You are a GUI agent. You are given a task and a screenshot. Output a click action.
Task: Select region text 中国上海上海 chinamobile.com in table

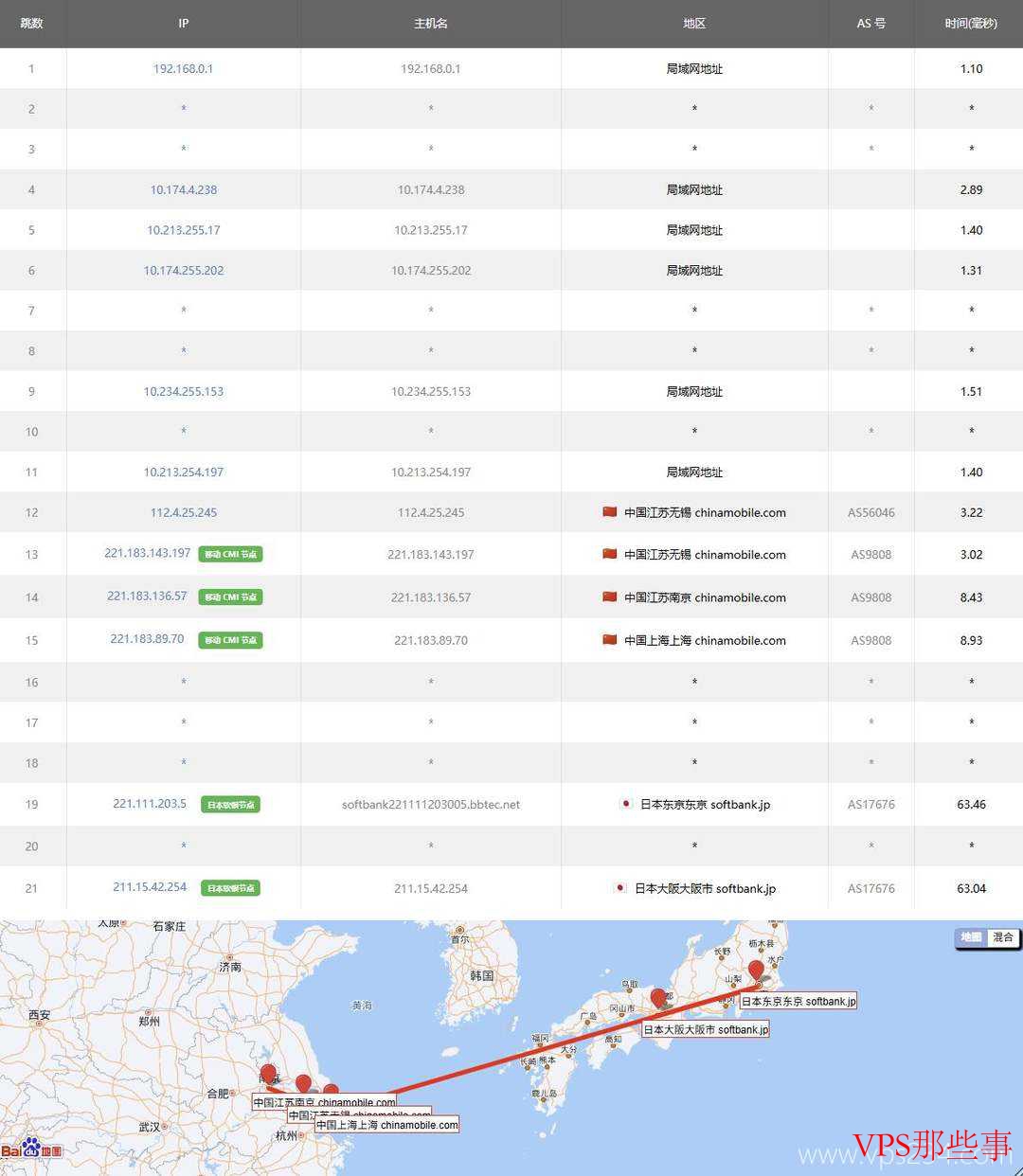tap(705, 640)
